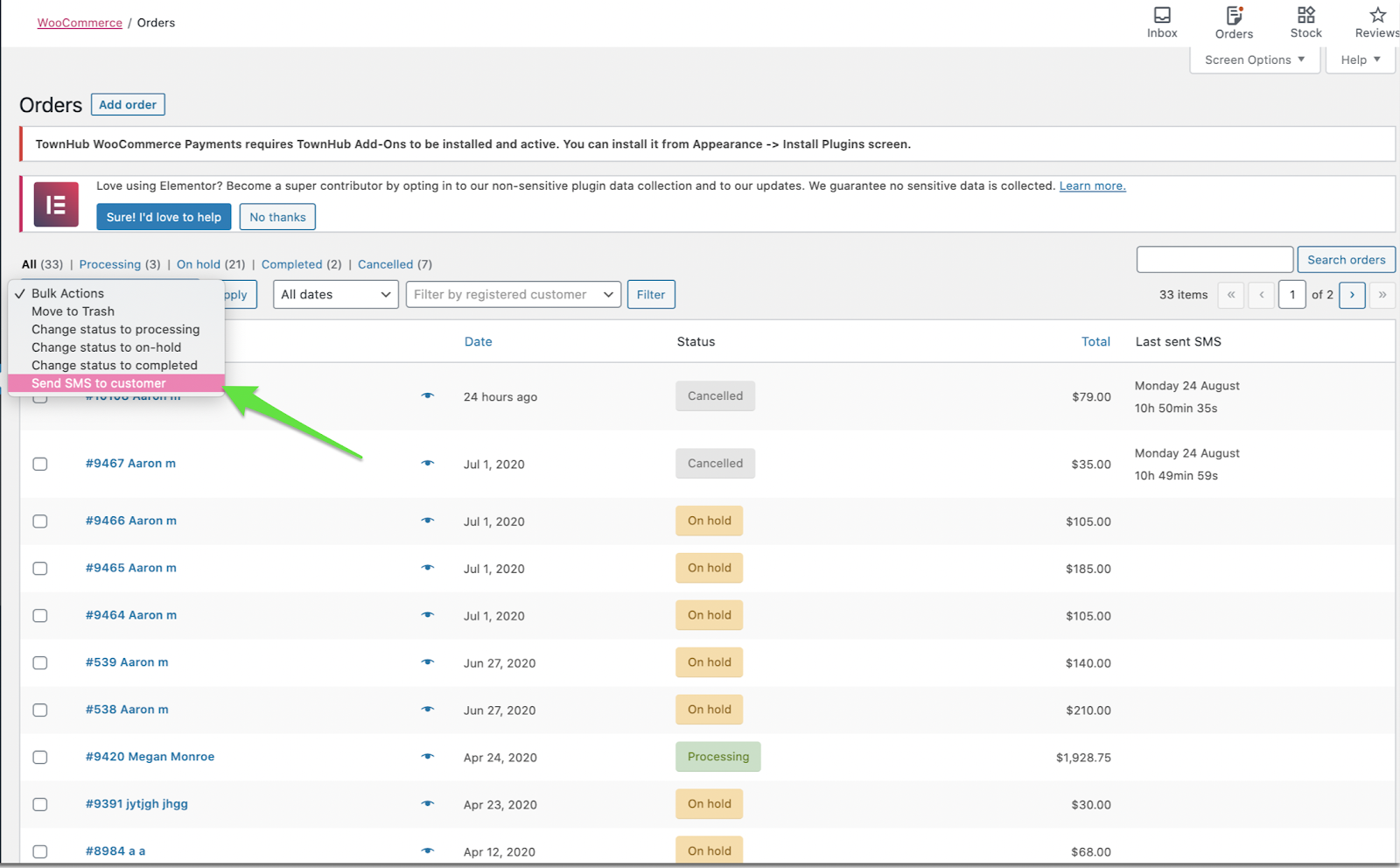
Task: Show All orders view
Action: [x=29, y=264]
